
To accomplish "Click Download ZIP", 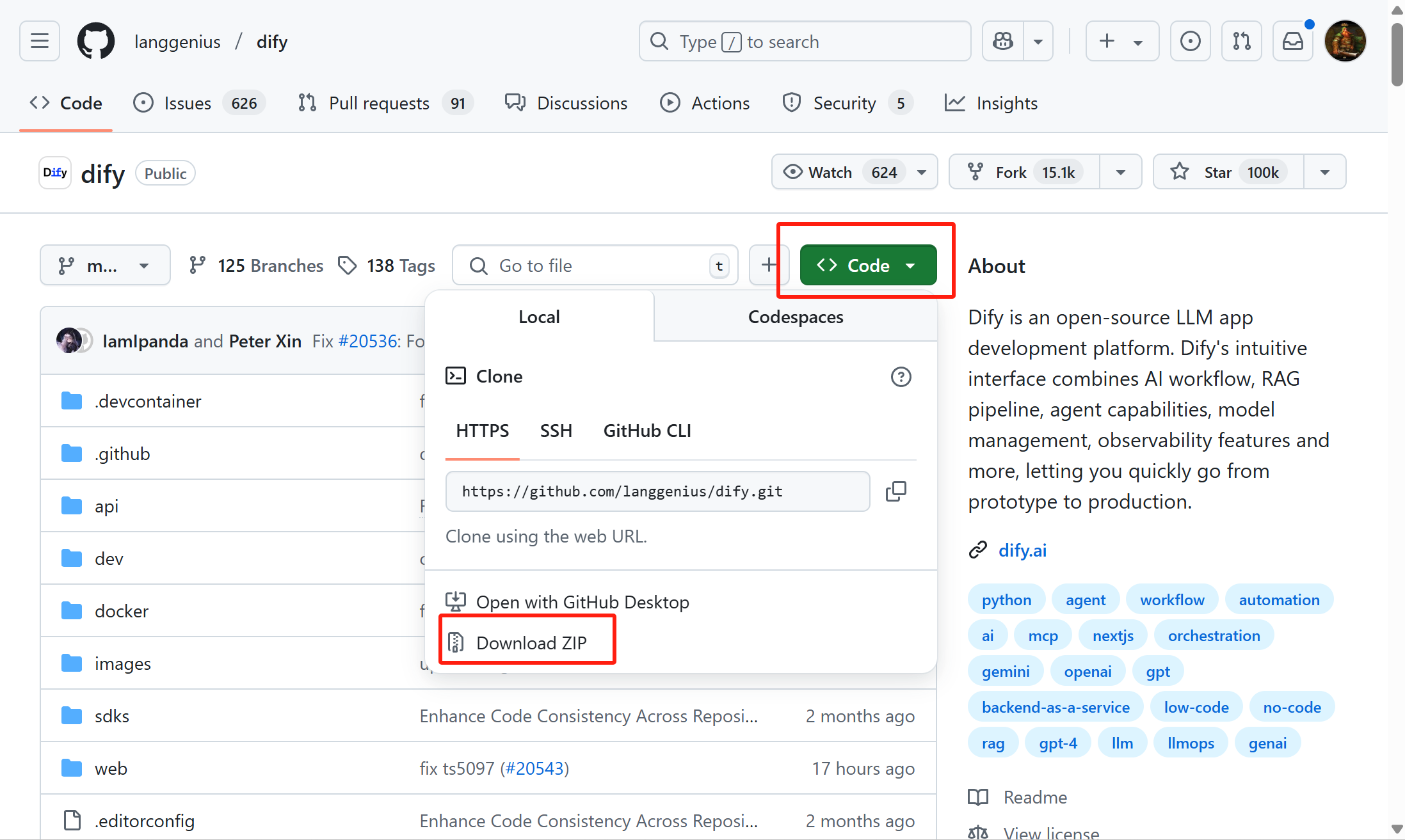I will pos(531,642).
